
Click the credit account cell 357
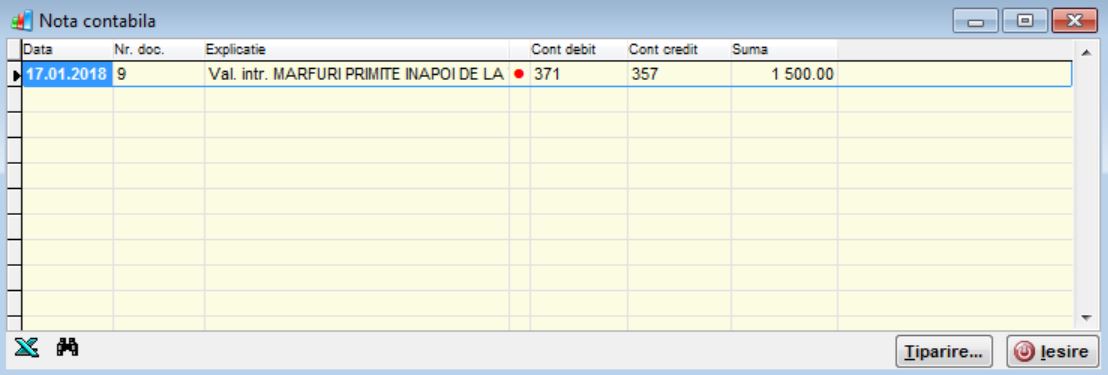[x=679, y=74]
